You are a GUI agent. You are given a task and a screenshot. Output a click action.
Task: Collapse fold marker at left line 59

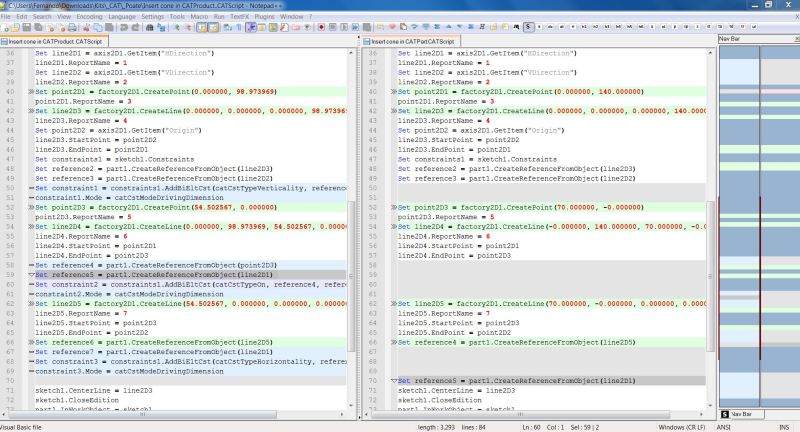click(31, 275)
